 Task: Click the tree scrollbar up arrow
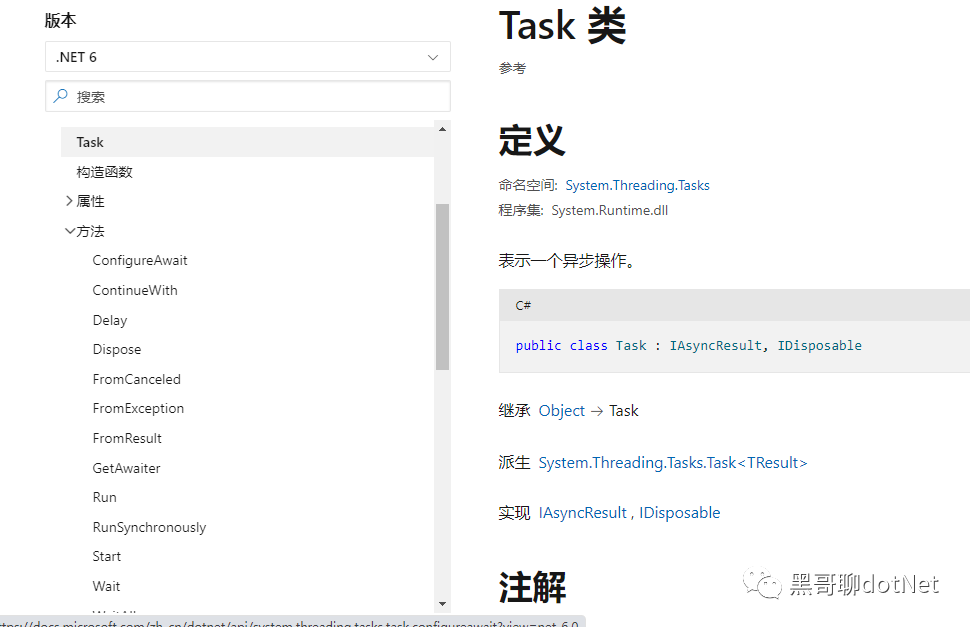[x=442, y=129]
